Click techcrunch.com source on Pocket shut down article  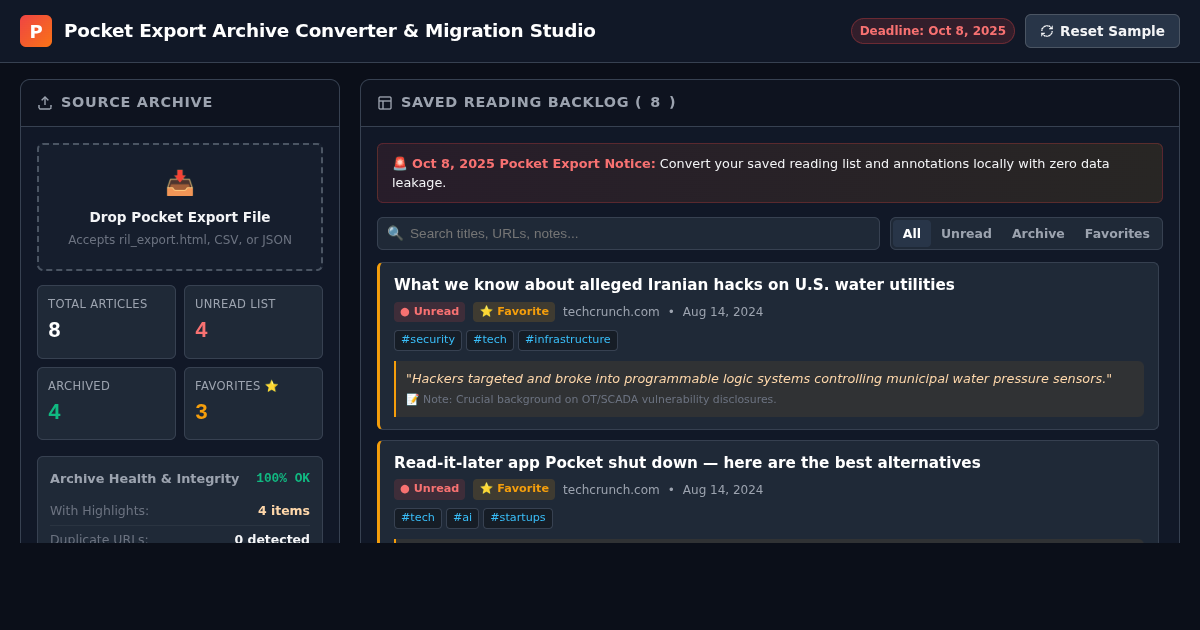click(611, 490)
